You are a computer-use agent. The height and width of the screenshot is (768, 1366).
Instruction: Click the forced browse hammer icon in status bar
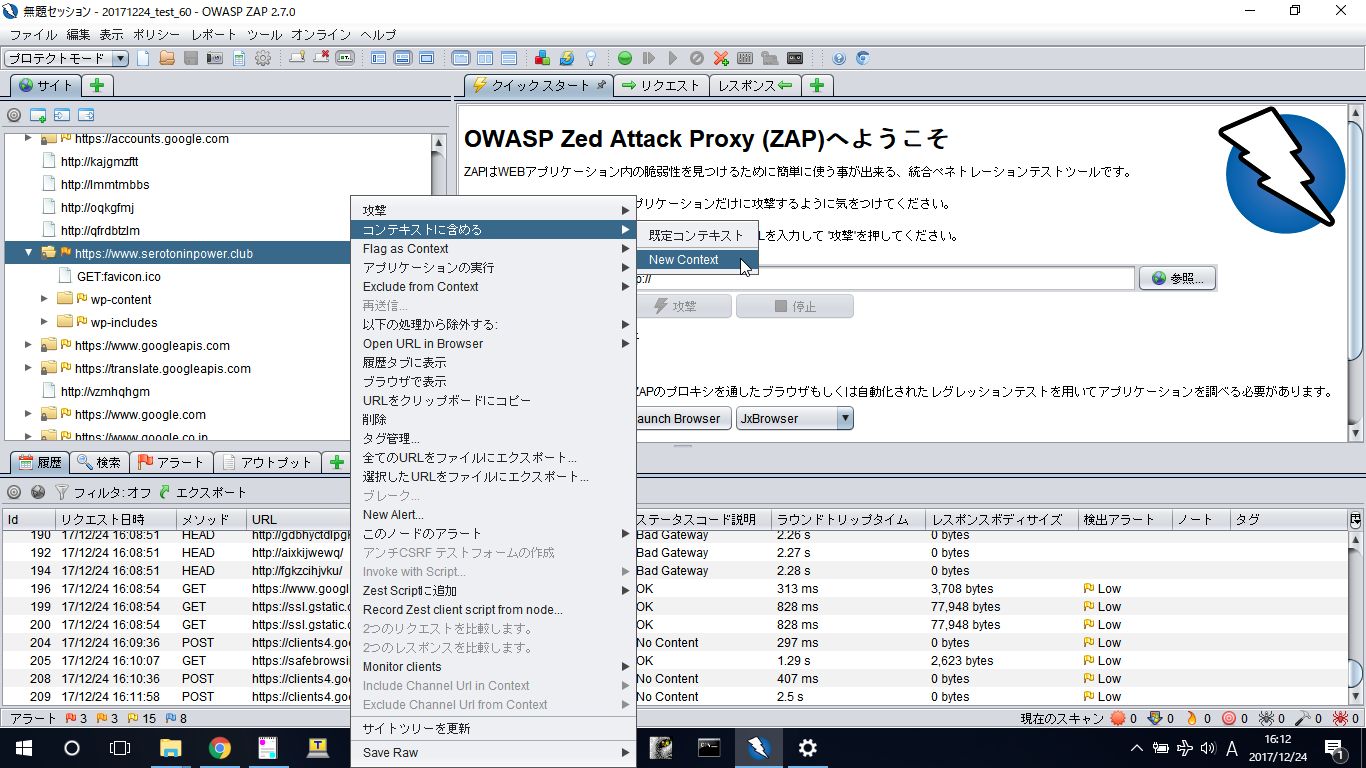coord(1302,718)
